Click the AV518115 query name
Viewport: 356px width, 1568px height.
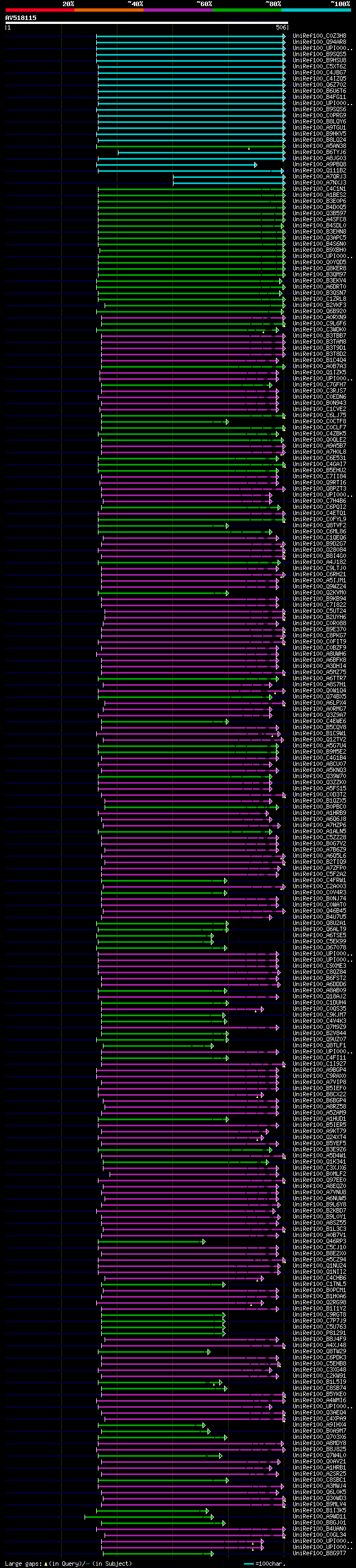point(21,18)
